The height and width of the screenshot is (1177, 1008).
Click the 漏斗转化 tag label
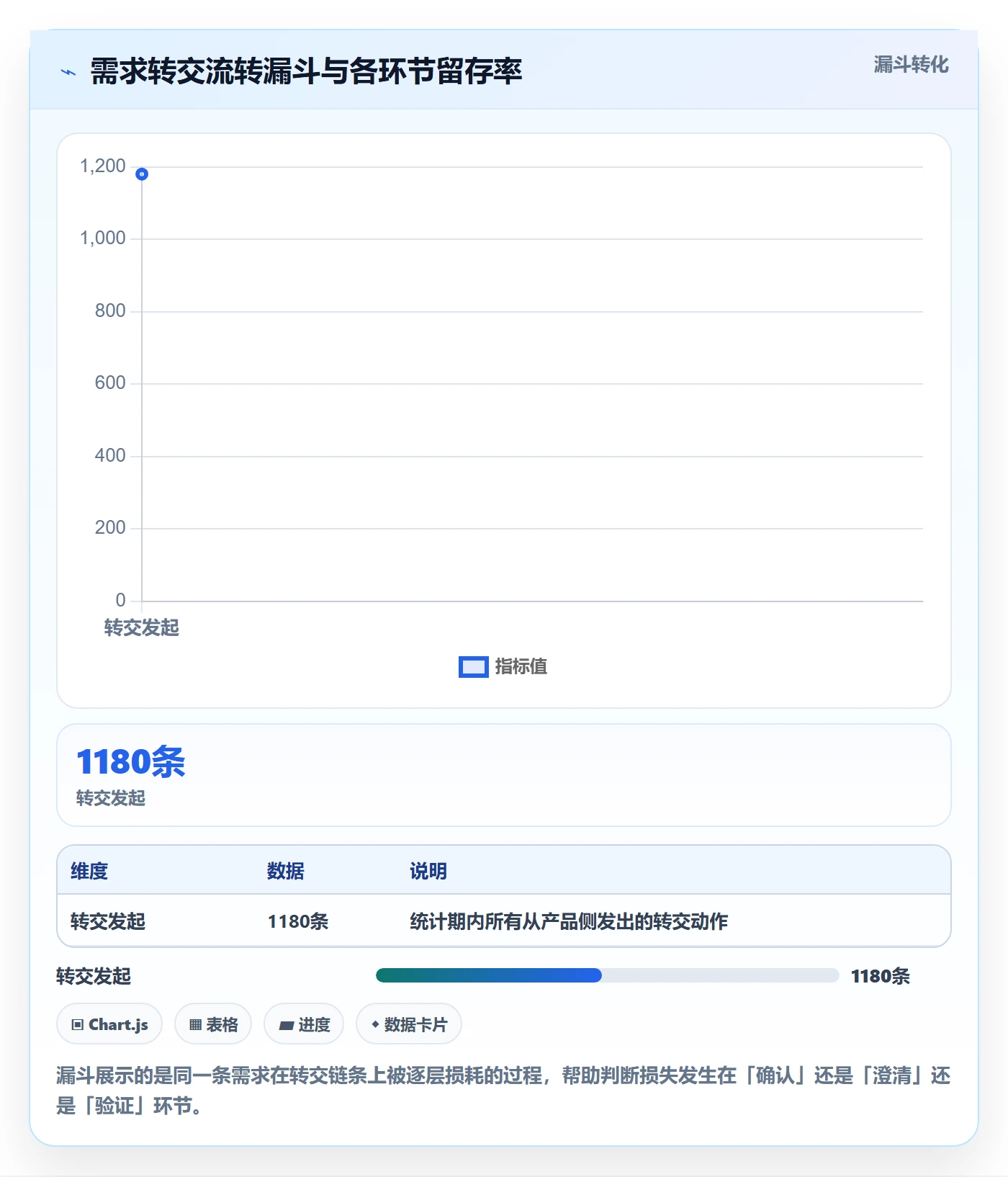(x=911, y=65)
